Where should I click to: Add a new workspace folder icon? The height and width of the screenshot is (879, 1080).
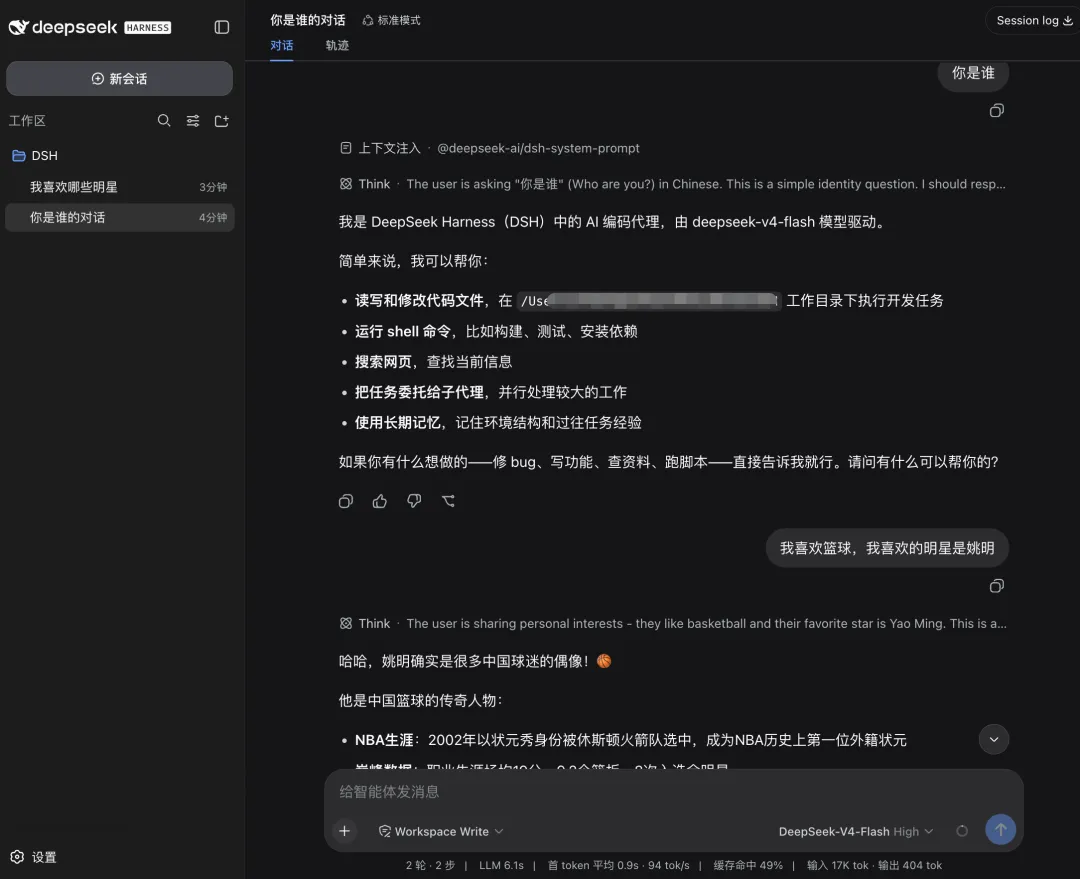pos(221,121)
